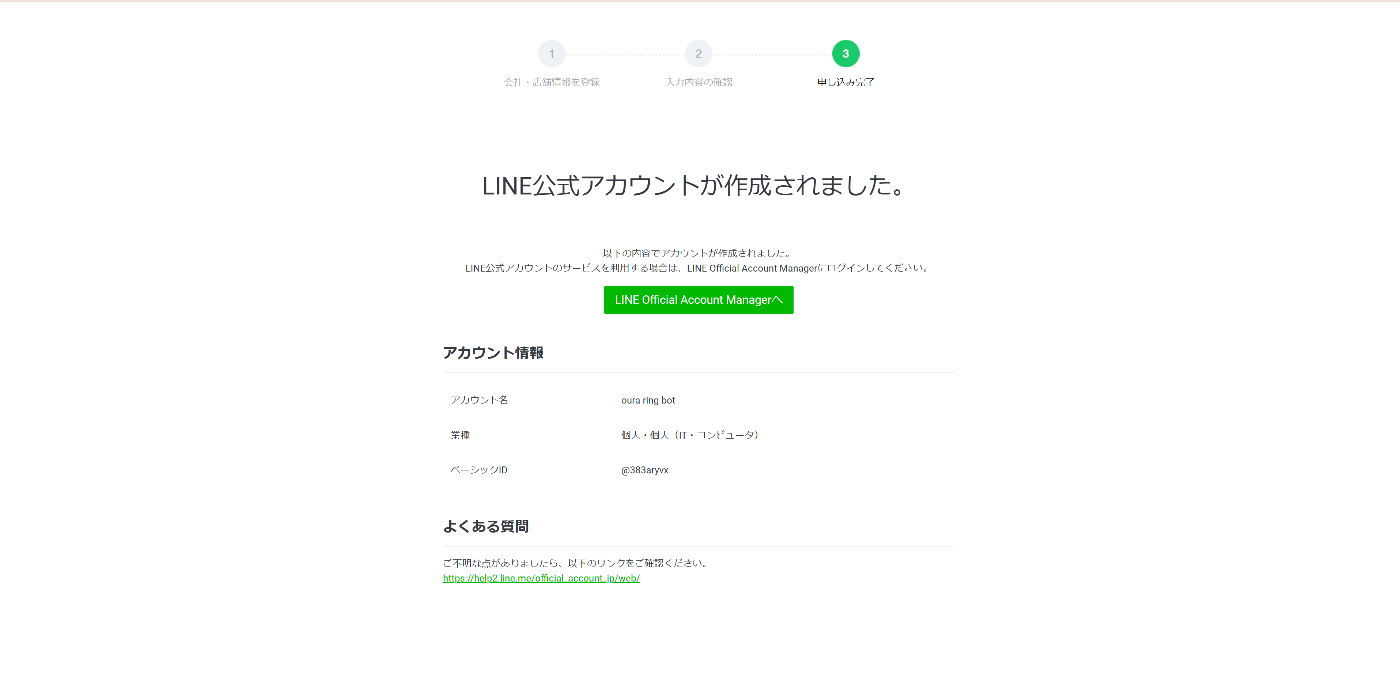Viewport: 1400px width, 700px height.
Task: Click the ベーシックID field label
Action: [479, 470]
